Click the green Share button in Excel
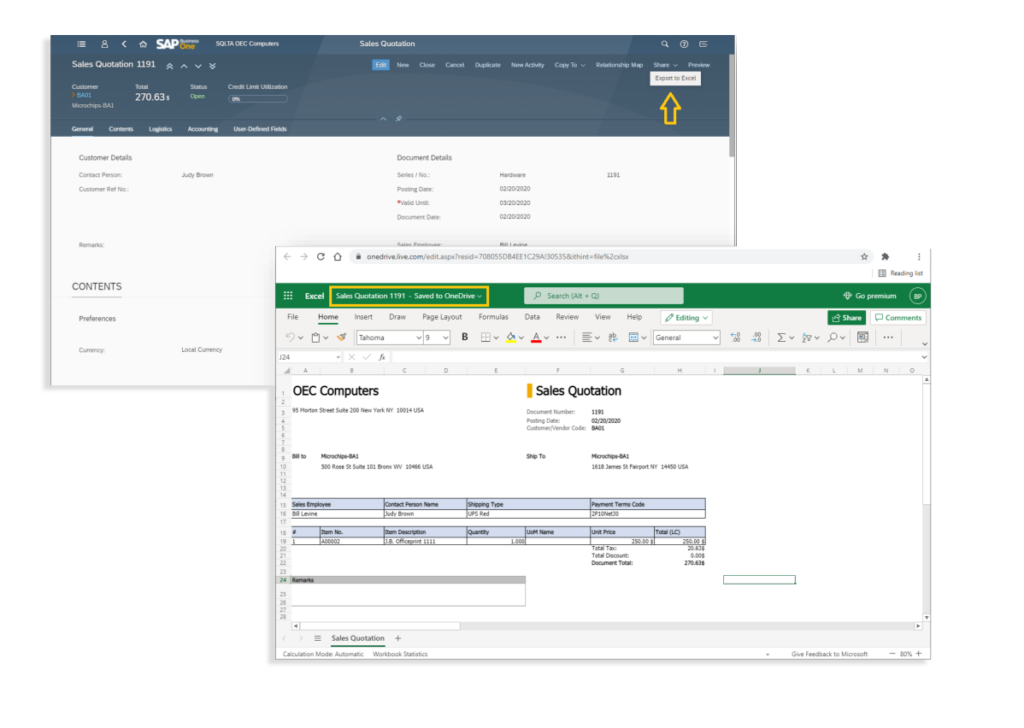Viewport: 1024px width, 728px height. point(846,318)
